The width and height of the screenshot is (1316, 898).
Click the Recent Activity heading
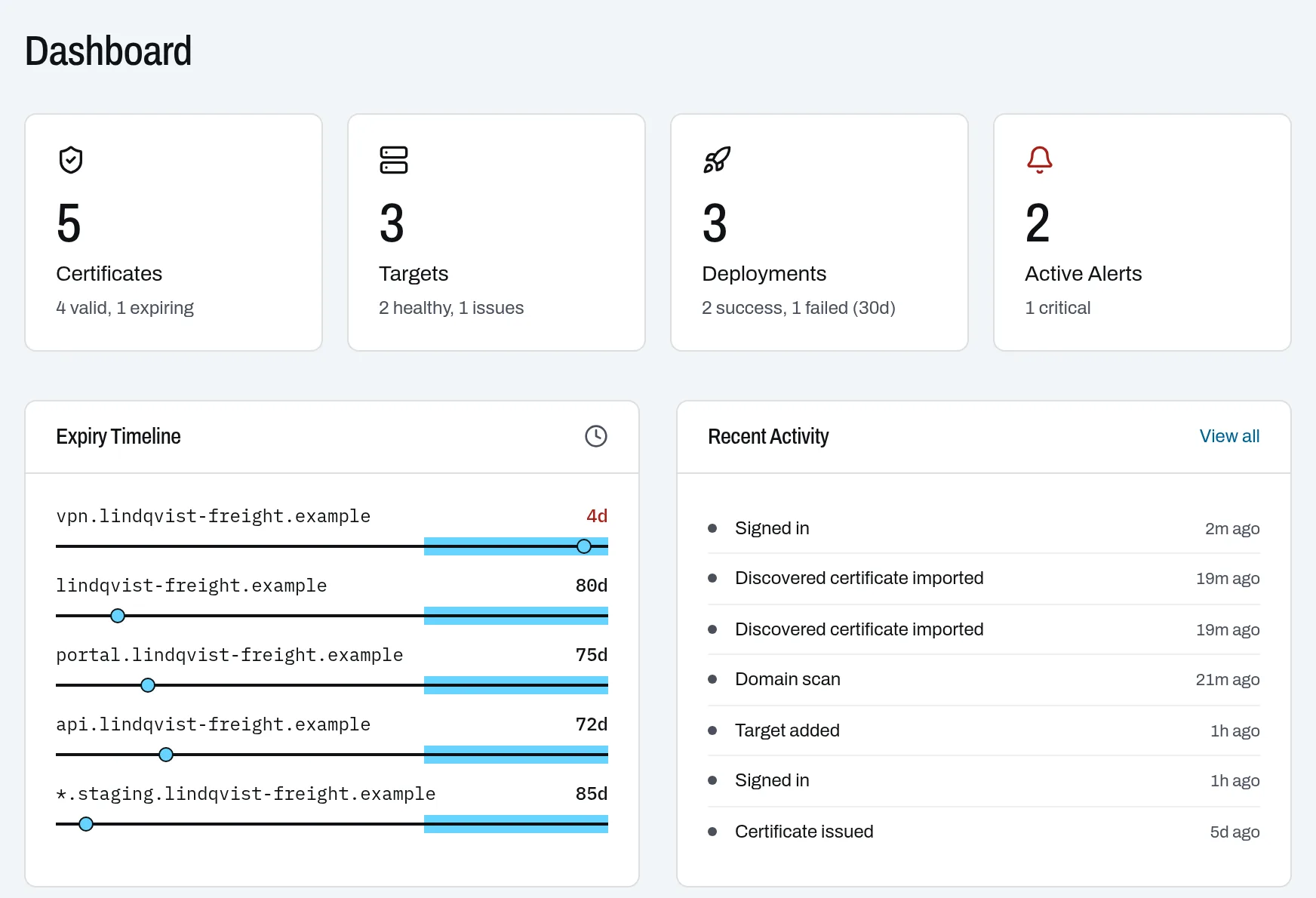tap(768, 436)
